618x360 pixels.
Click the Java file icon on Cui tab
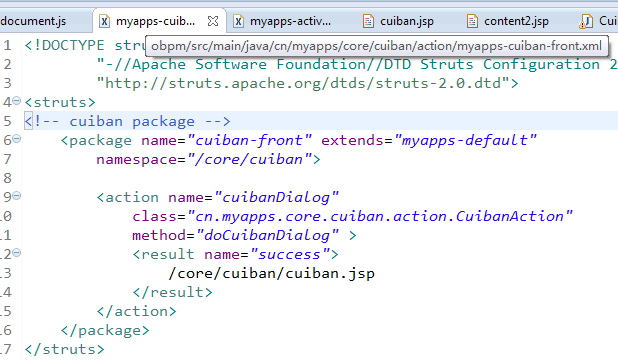[586, 21]
